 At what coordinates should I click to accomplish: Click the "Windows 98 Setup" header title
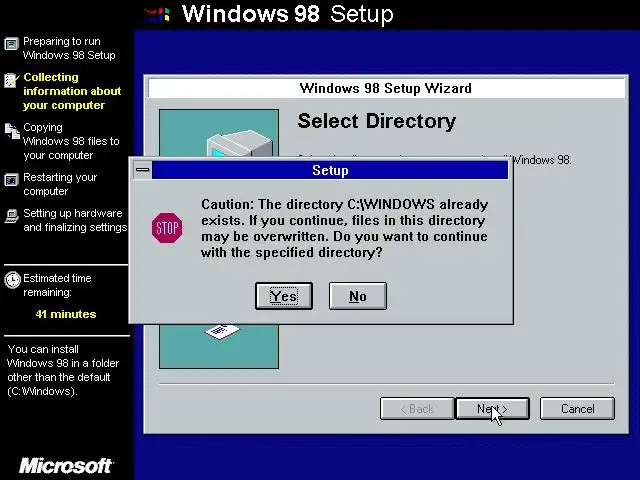pos(287,14)
